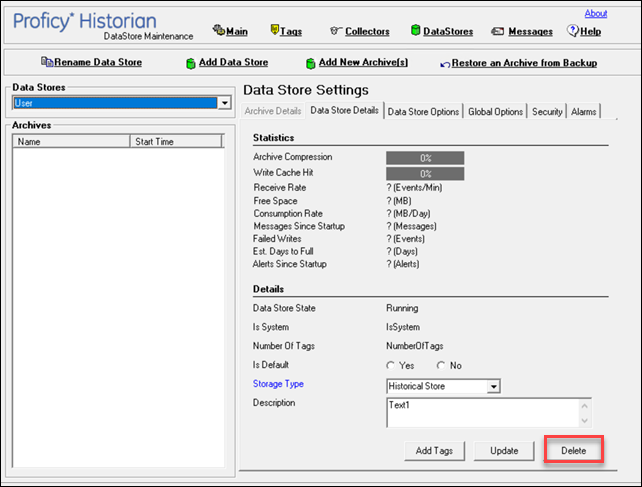Click Rename Data Store link
The width and height of the screenshot is (642, 487).
[x=98, y=62]
